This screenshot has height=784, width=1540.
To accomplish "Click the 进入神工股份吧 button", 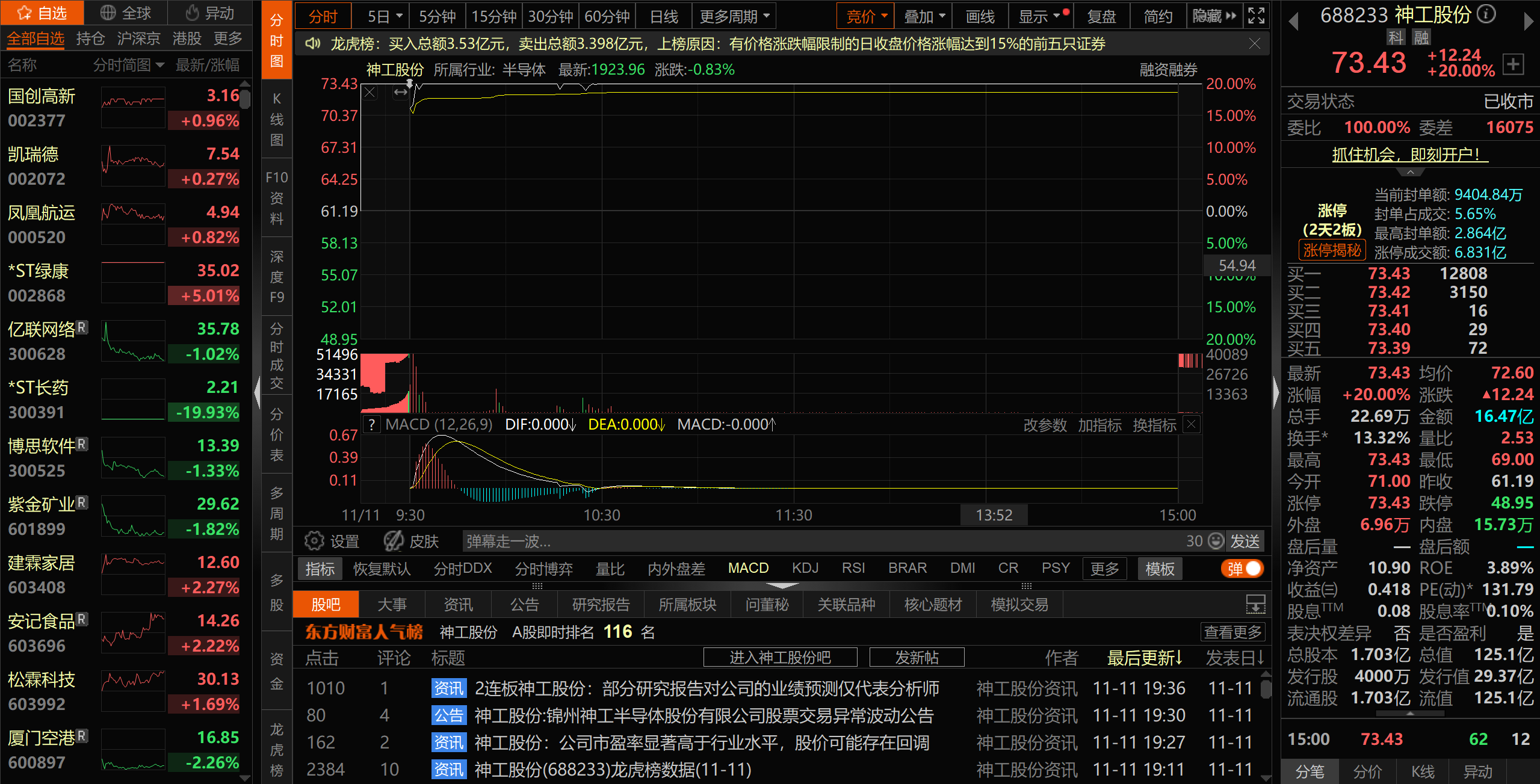I will (x=780, y=657).
